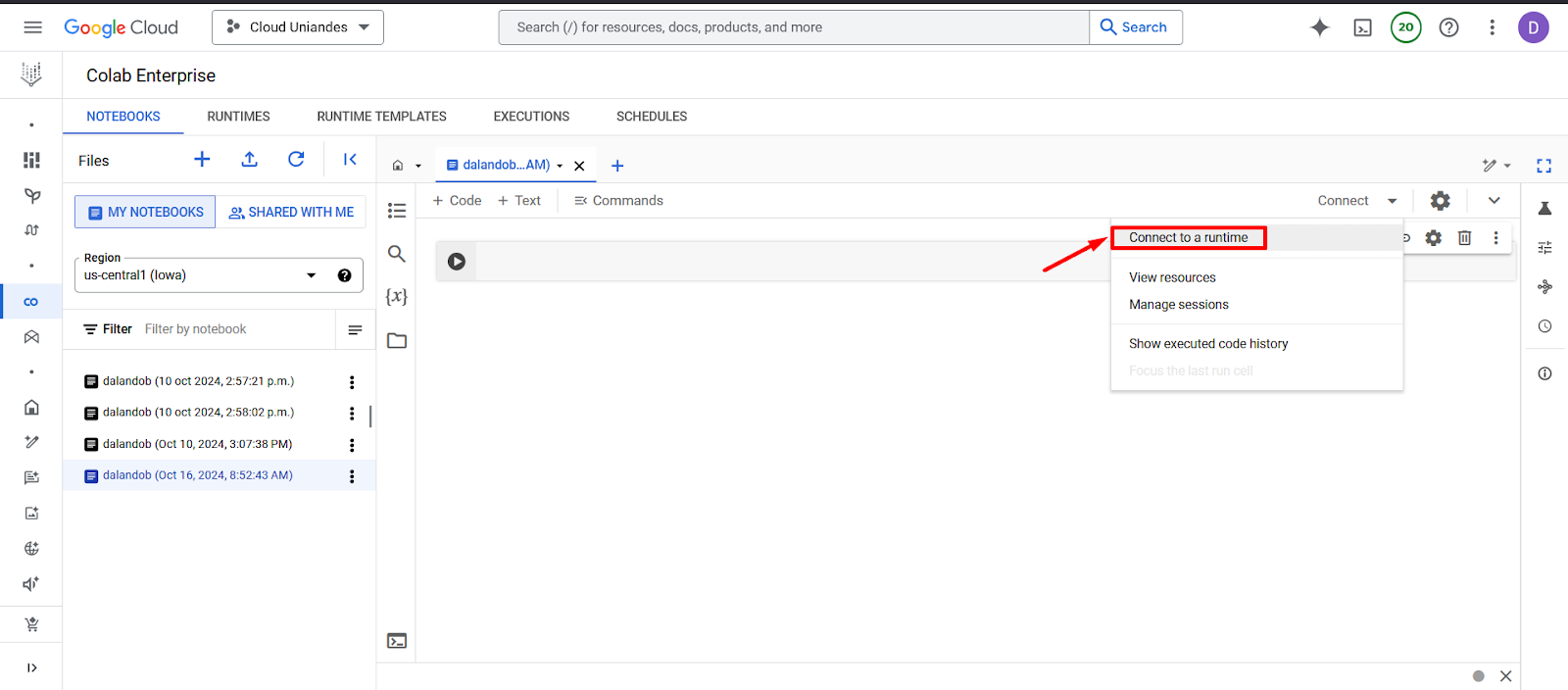Open the user account avatar D
Image resolution: width=1568 pixels, height=690 pixels.
tap(1534, 27)
